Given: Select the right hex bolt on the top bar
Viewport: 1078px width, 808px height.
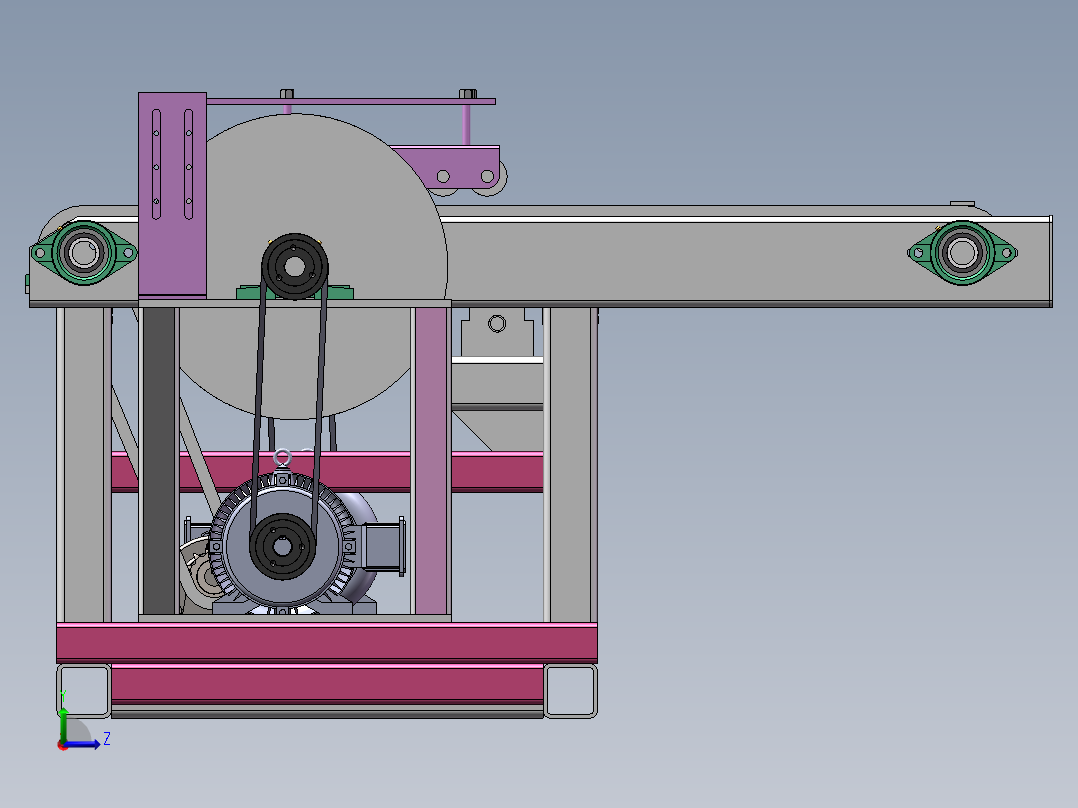Looking at the screenshot, I should 468,94.
